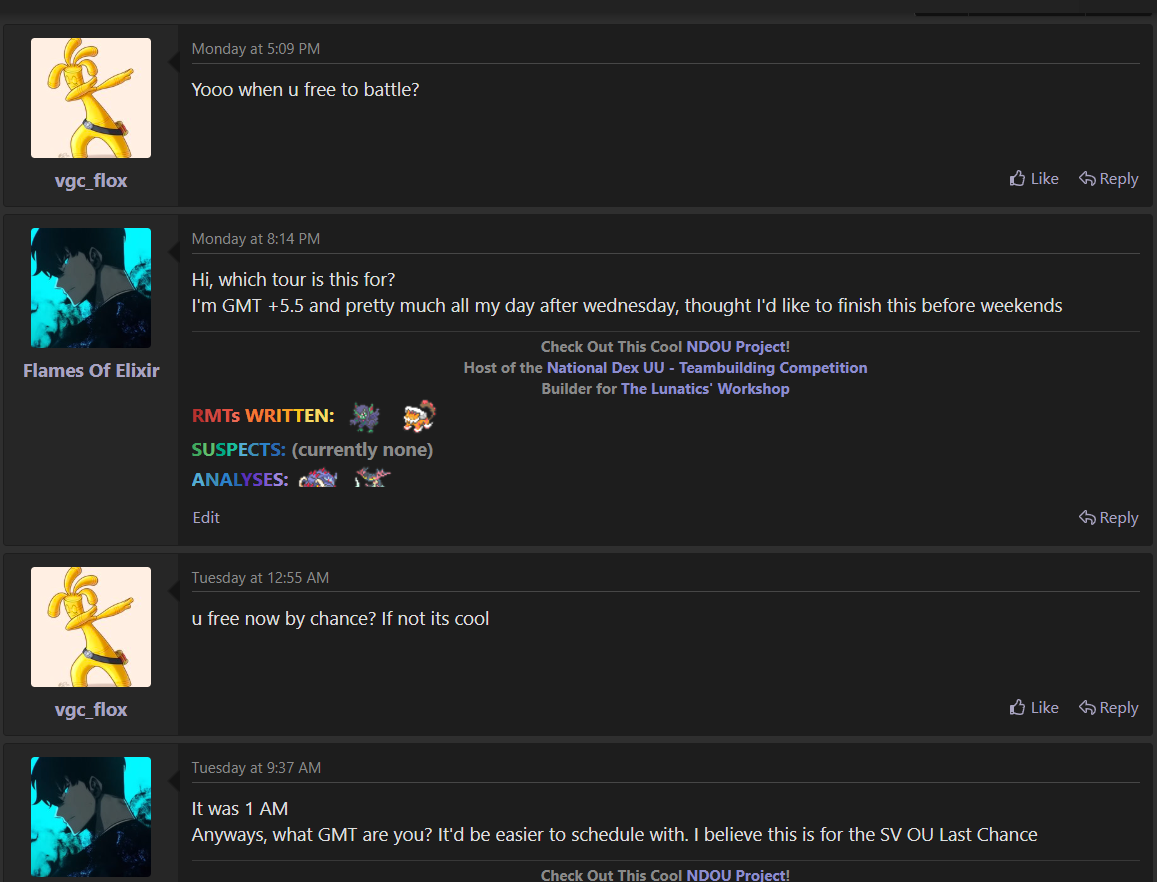Reply to the 'Yooo when u free to battle?' message
1157x882 pixels.
(x=1108, y=179)
